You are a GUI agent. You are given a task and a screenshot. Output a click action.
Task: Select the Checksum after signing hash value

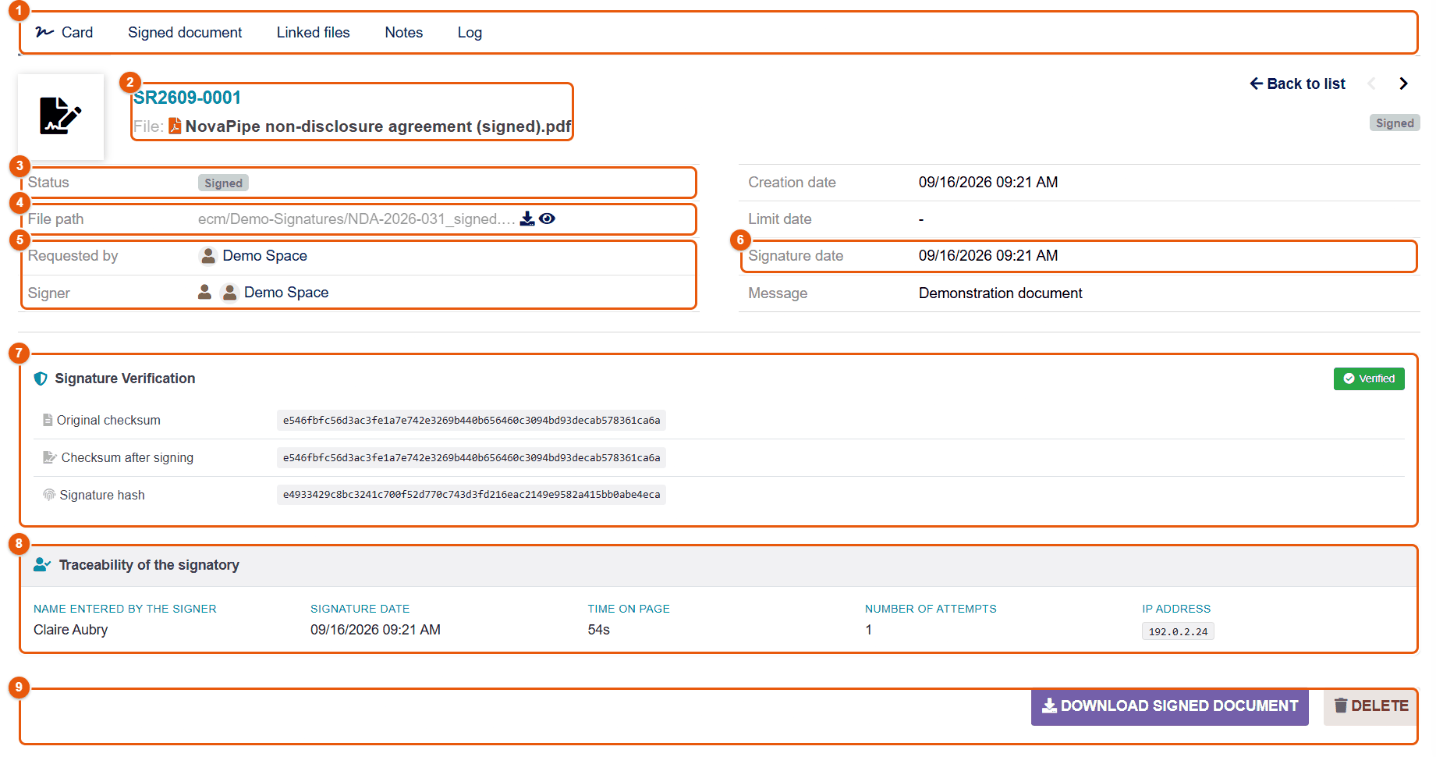click(471, 458)
